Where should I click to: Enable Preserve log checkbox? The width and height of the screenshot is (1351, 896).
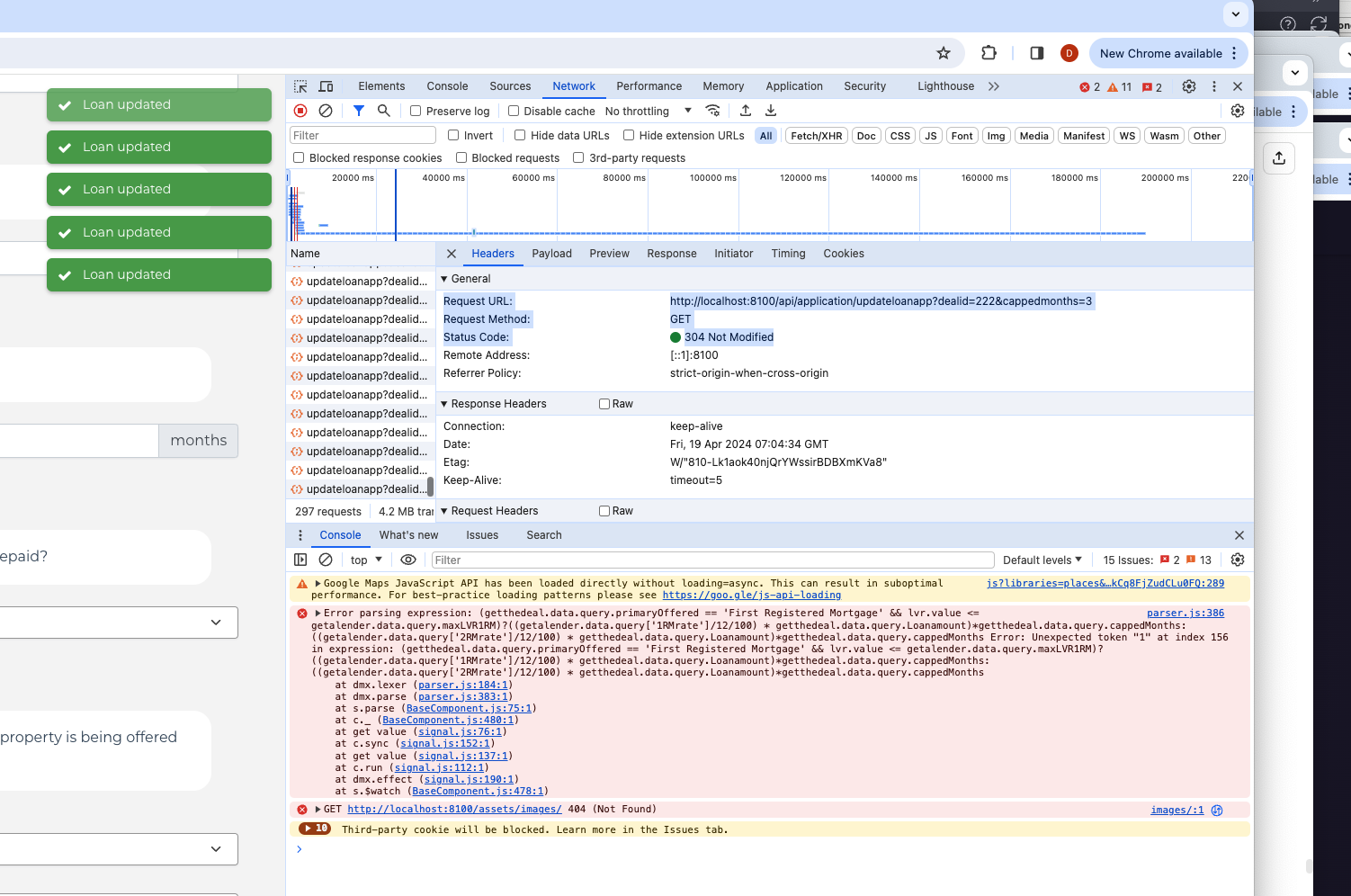416,112
